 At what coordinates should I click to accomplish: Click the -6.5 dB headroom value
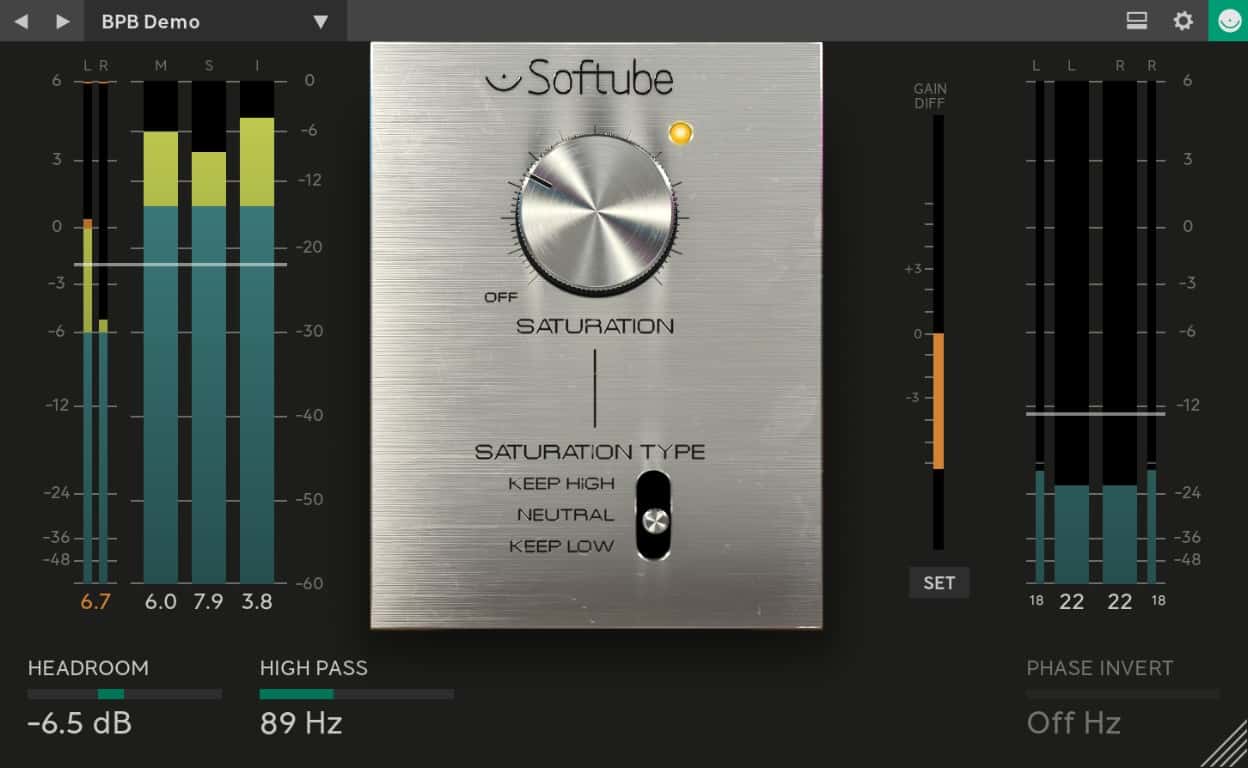79,723
